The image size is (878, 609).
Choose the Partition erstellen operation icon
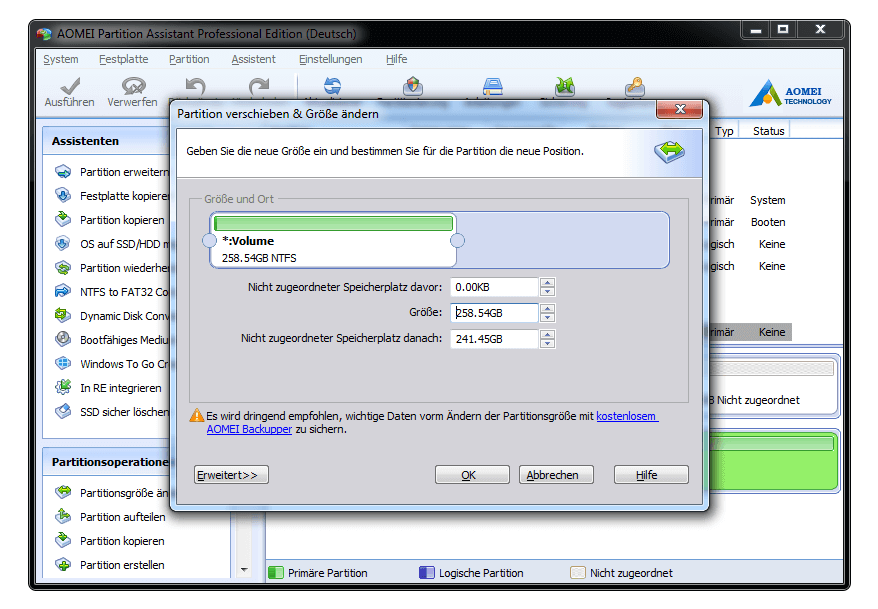(63, 564)
